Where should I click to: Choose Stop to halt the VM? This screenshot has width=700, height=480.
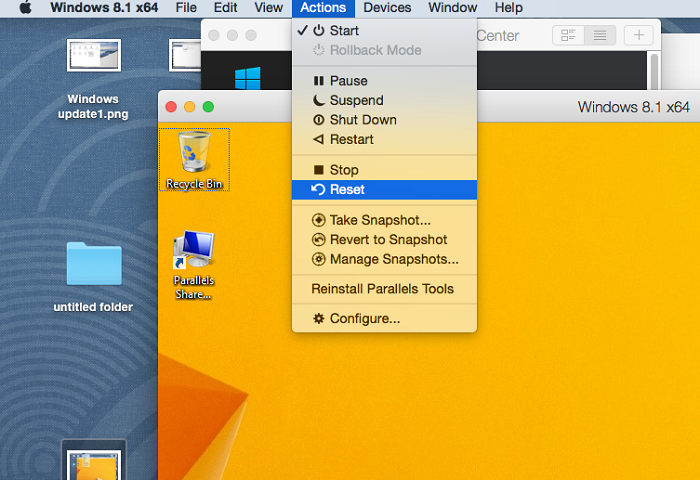click(384, 170)
